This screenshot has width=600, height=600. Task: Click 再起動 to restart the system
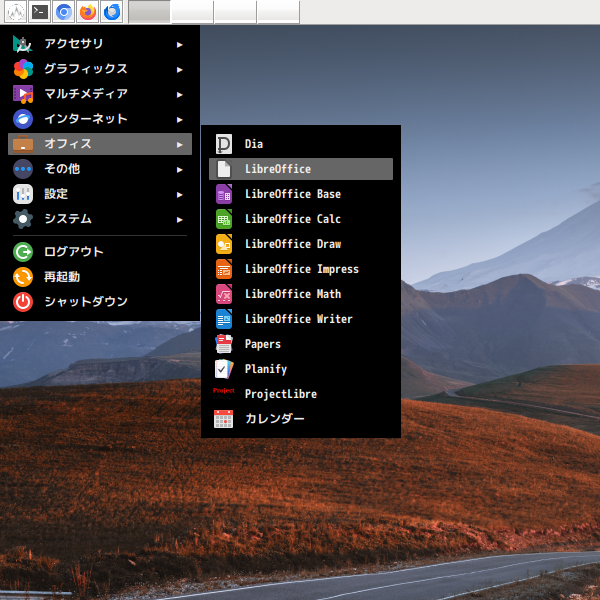pyautogui.click(x=61, y=276)
